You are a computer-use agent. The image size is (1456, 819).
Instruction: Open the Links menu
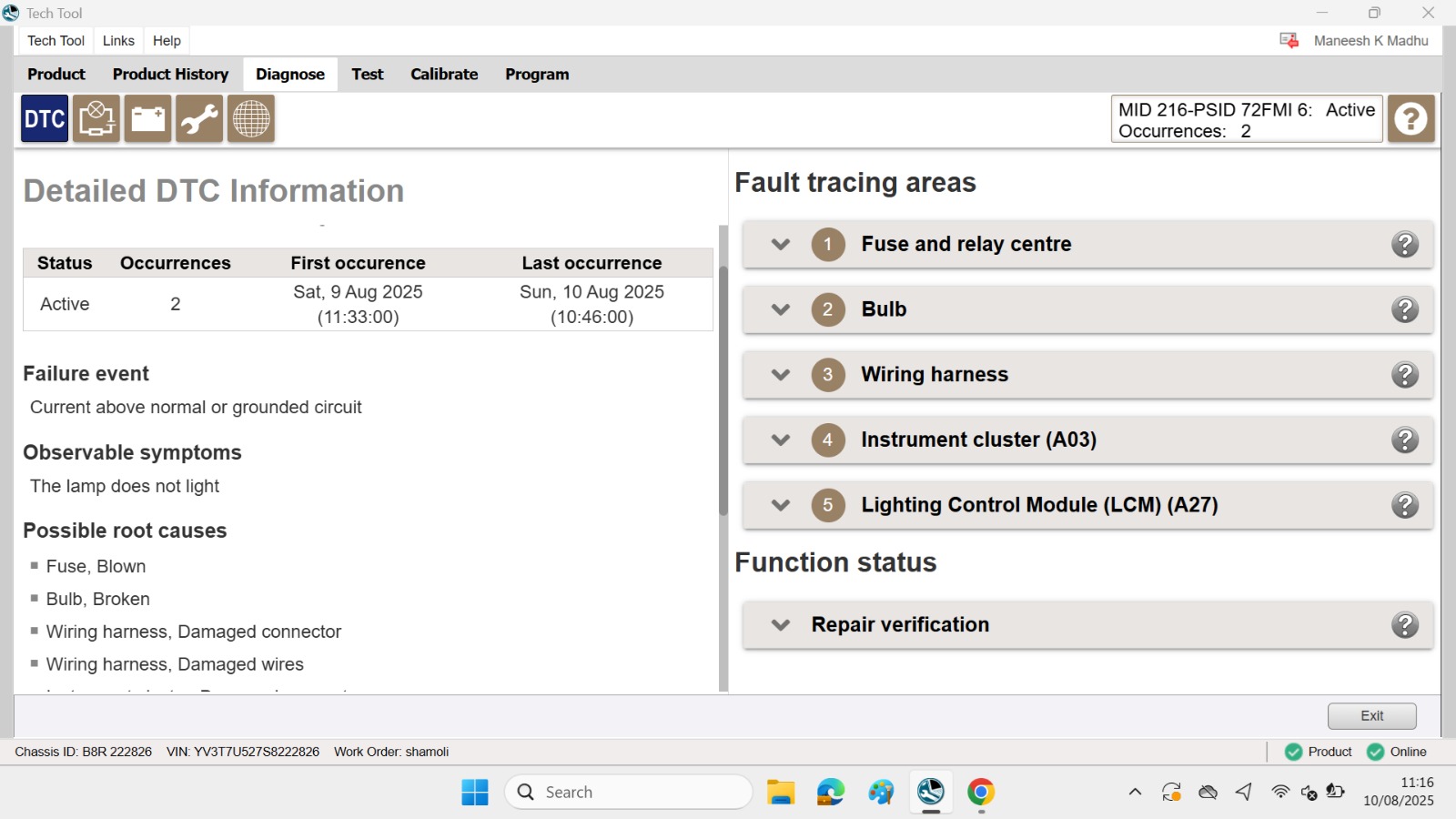coord(118,41)
